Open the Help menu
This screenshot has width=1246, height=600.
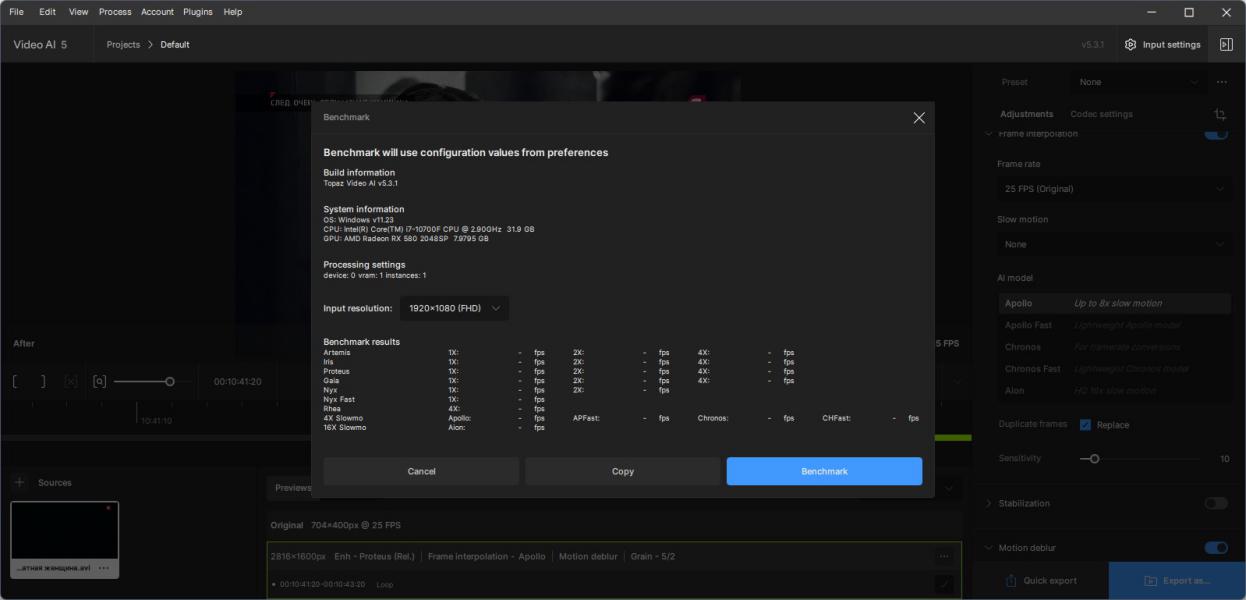click(x=233, y=12)
